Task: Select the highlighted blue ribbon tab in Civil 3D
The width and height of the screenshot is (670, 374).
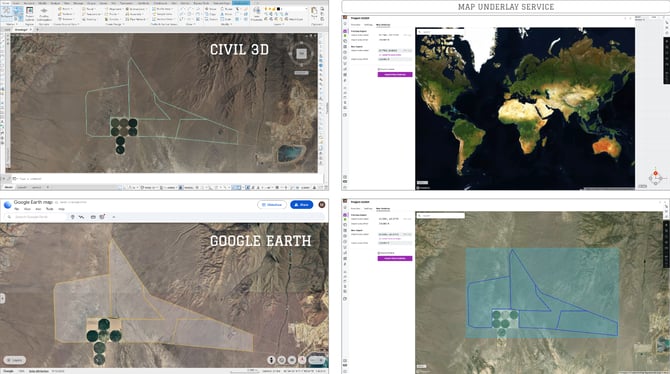Action: pos(241,3)
